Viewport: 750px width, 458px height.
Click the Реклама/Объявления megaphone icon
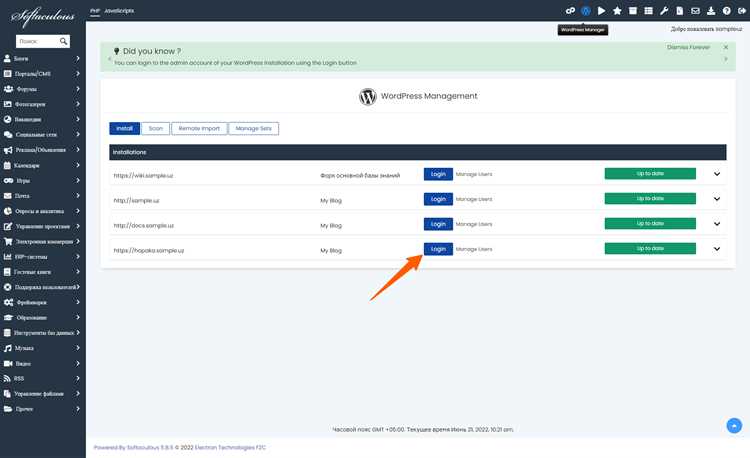click(x=8, y=150)
